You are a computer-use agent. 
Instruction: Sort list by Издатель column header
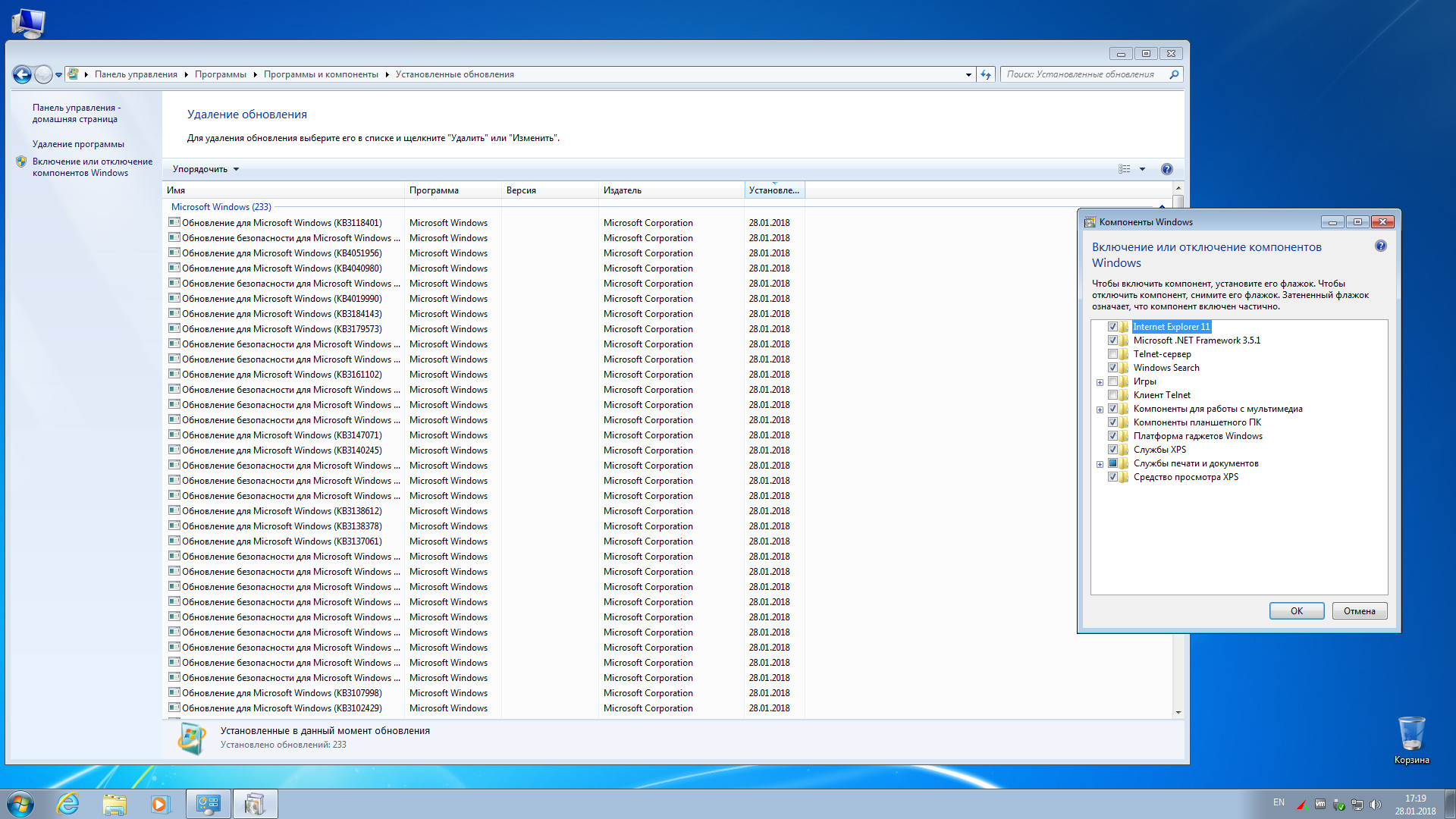click(x=622, y=190)
